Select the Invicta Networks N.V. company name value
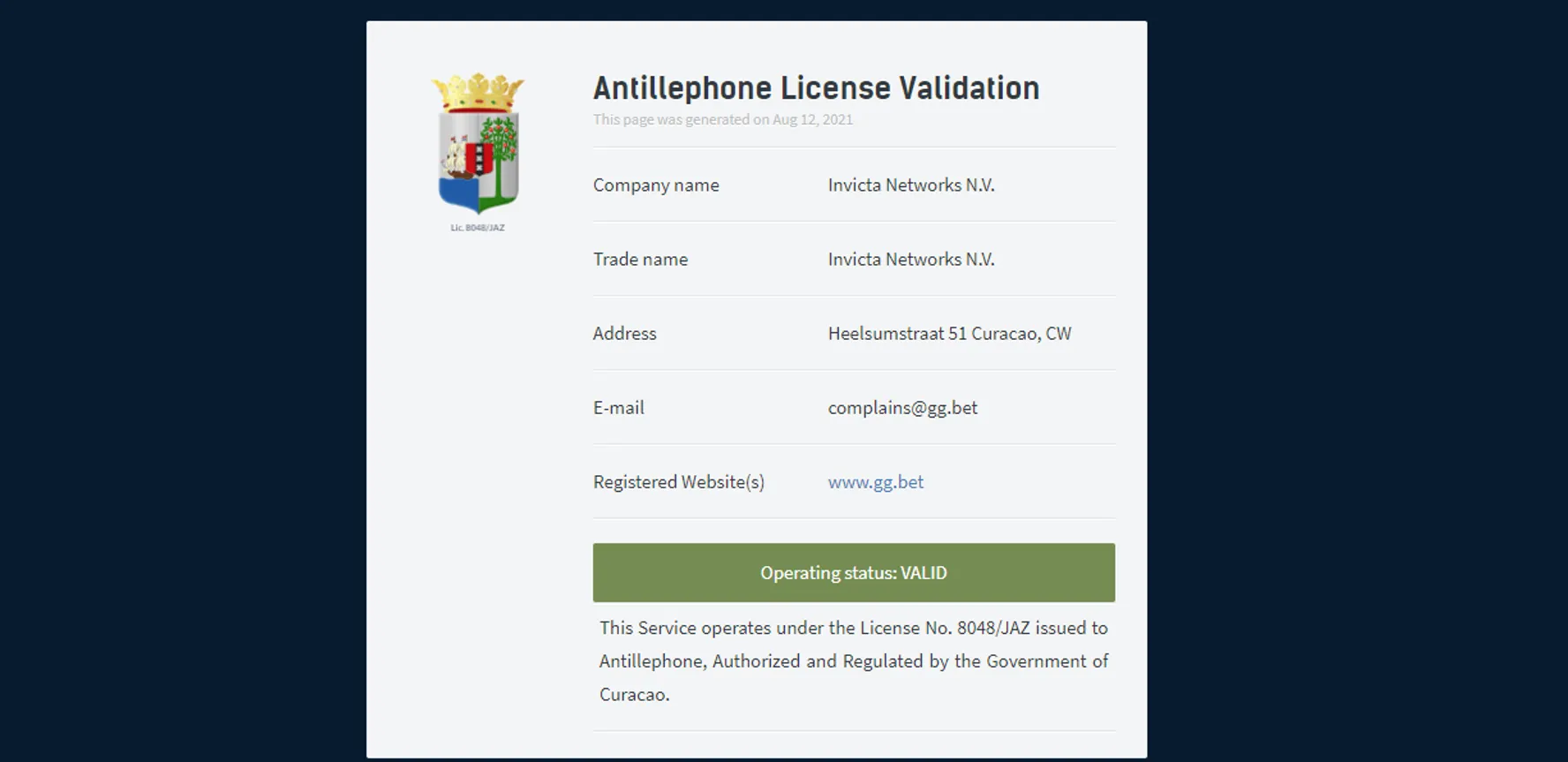This screenshot has height=762, width=1568. [x=911, y=185]
